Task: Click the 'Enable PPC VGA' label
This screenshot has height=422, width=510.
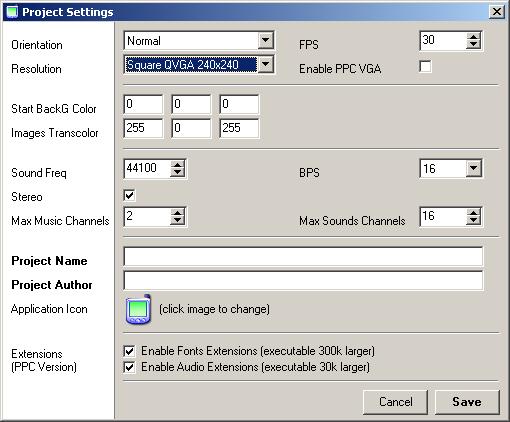Action: [340, 69]
